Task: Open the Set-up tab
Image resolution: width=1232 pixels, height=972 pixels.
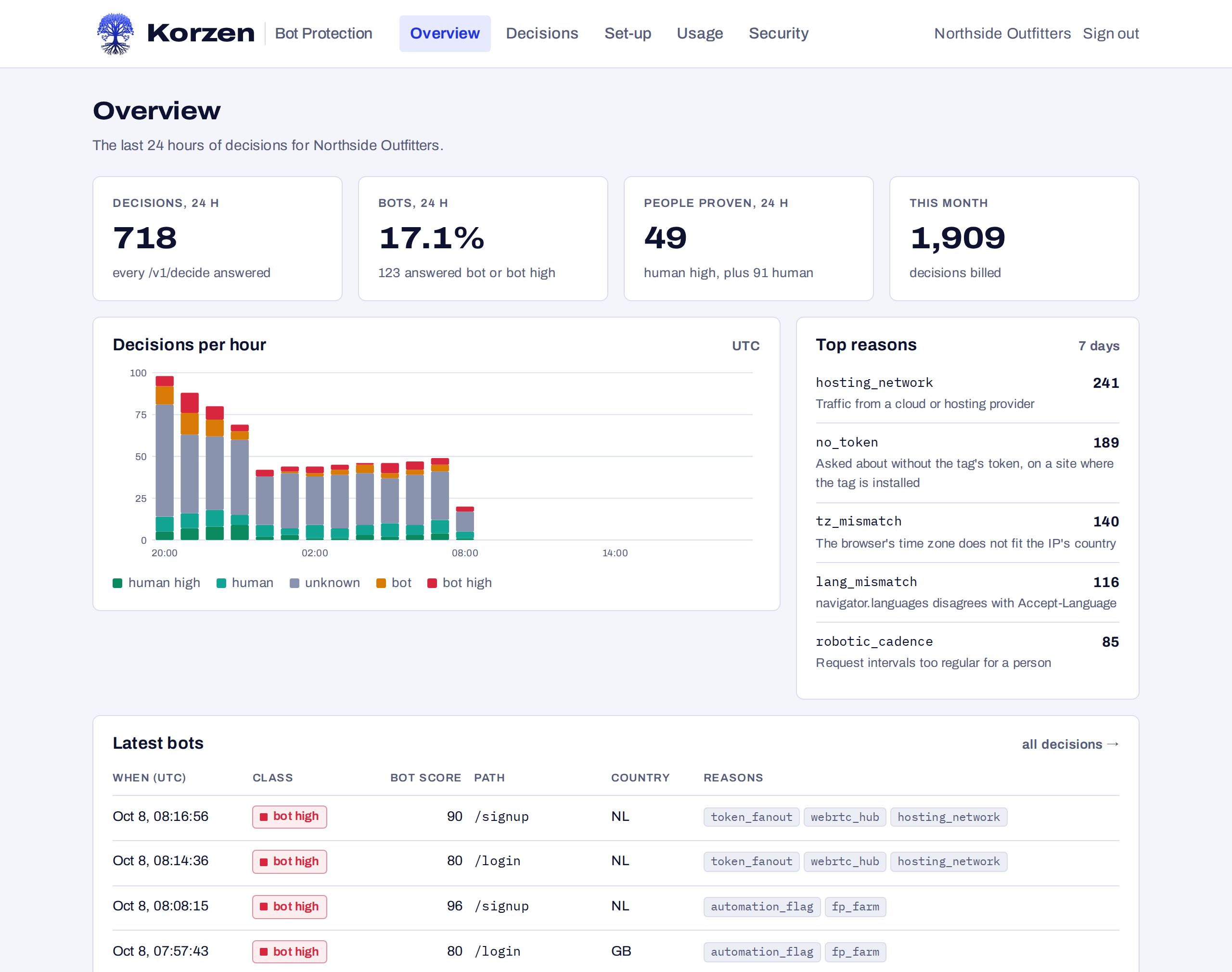Action: 628,34
